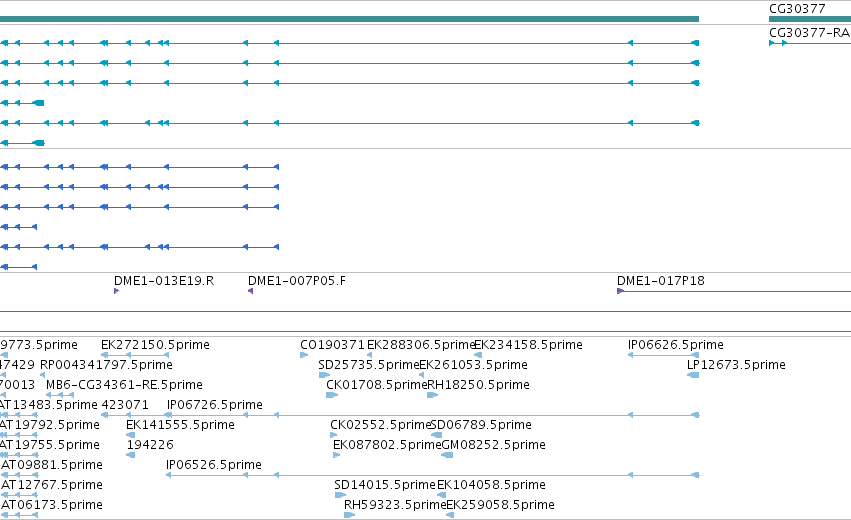Click the AT06173.5prime label

click(x=52, y=505)
